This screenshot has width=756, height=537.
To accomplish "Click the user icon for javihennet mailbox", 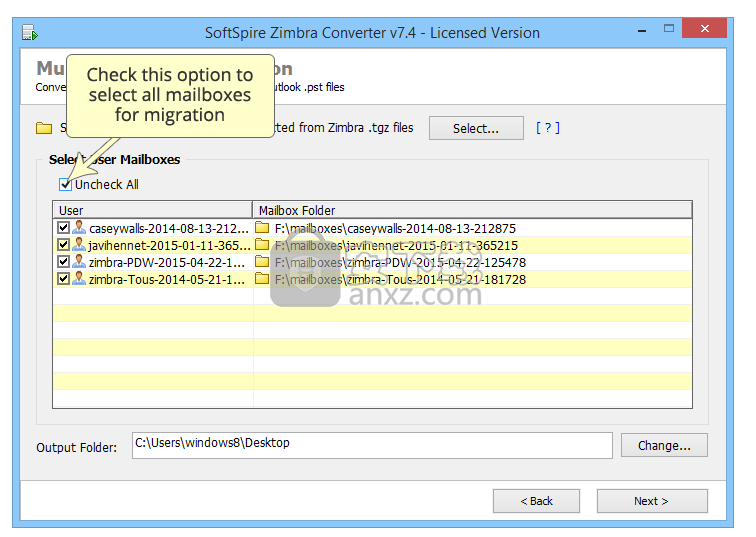I will pyautogui.click(x=79, y=245).
